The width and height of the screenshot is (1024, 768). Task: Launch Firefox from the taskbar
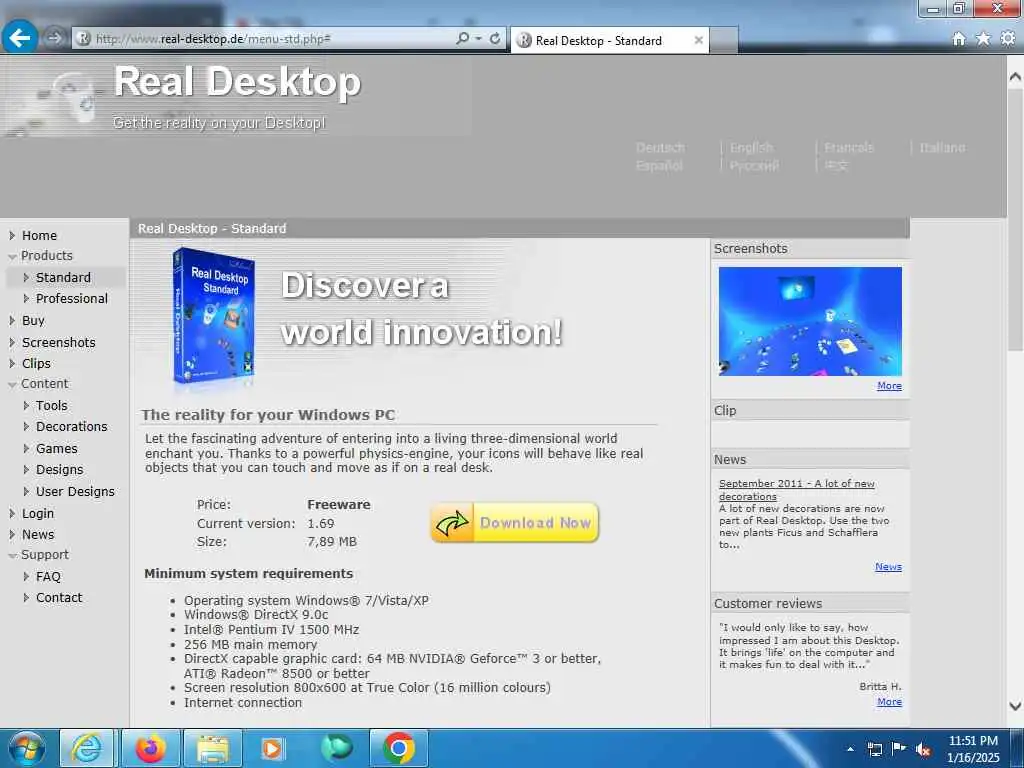tap(150, 748)
